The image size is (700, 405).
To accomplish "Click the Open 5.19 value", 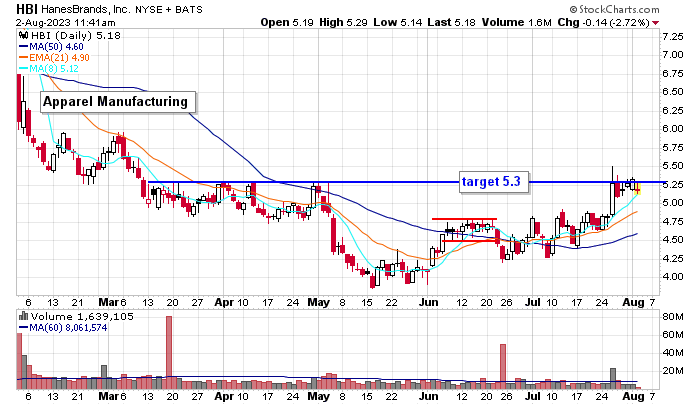I will pyautogui.click(x=287, y=22).
